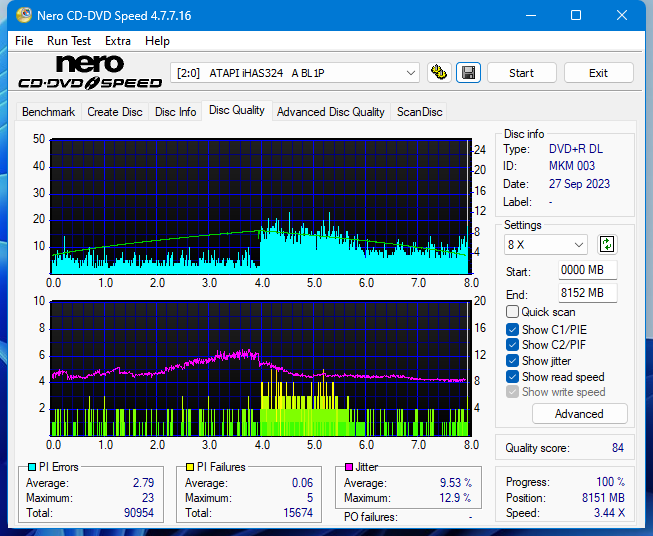The width and height of the screenshot is (653, 536).
Task: Click the disabled Show write speed checkbox
Action: [512, 392]
